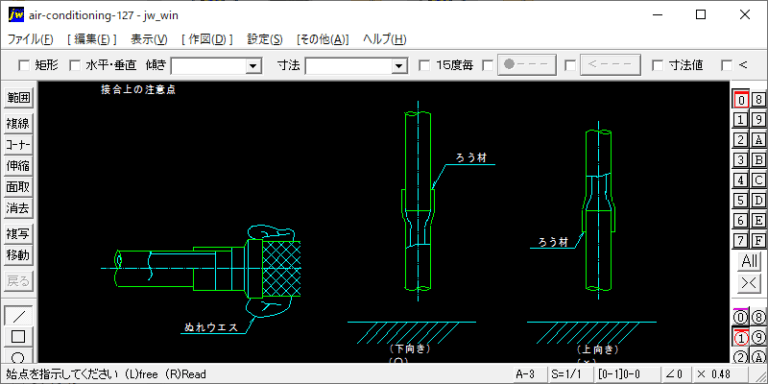Pick layer D button

click(758, 200)
